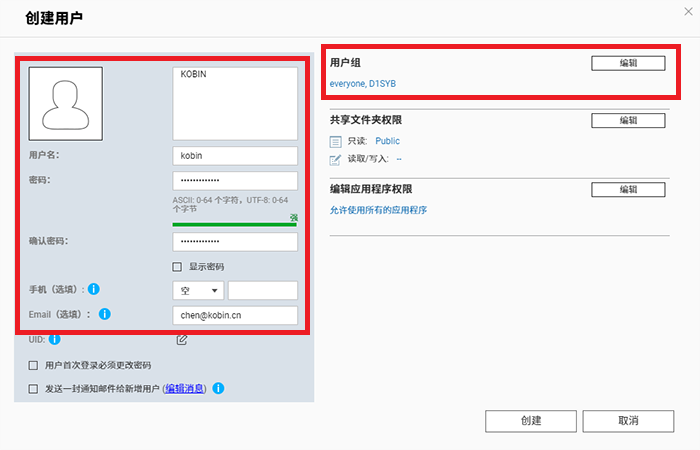Click the green 强 strength label
This screenshot has height=450, width=700.
pyautogui.click(x=294, y=217)
